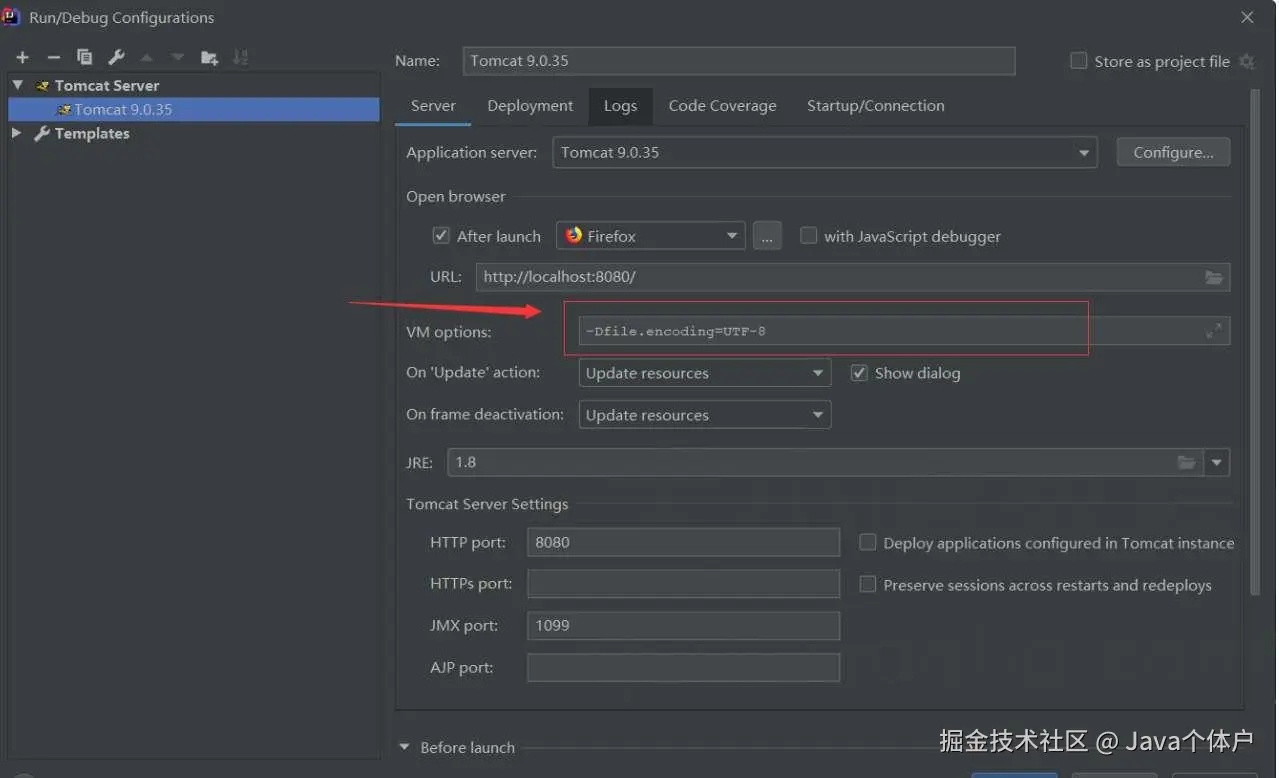Move configuration up arrow

pyautogui.click(x=147, y=57)
